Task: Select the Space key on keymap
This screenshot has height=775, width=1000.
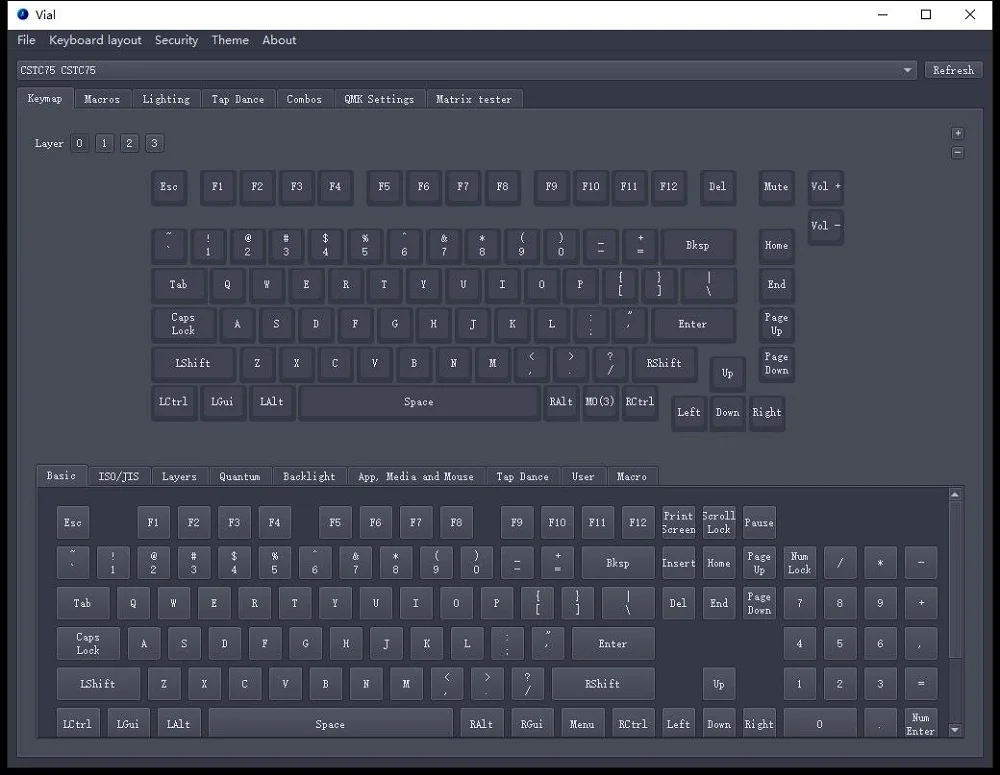Action: [418, 402]
